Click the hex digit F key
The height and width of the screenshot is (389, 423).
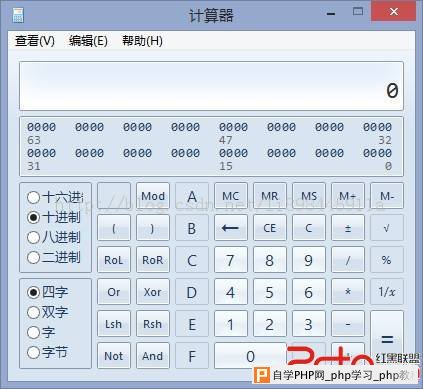(x=192, y=356)
